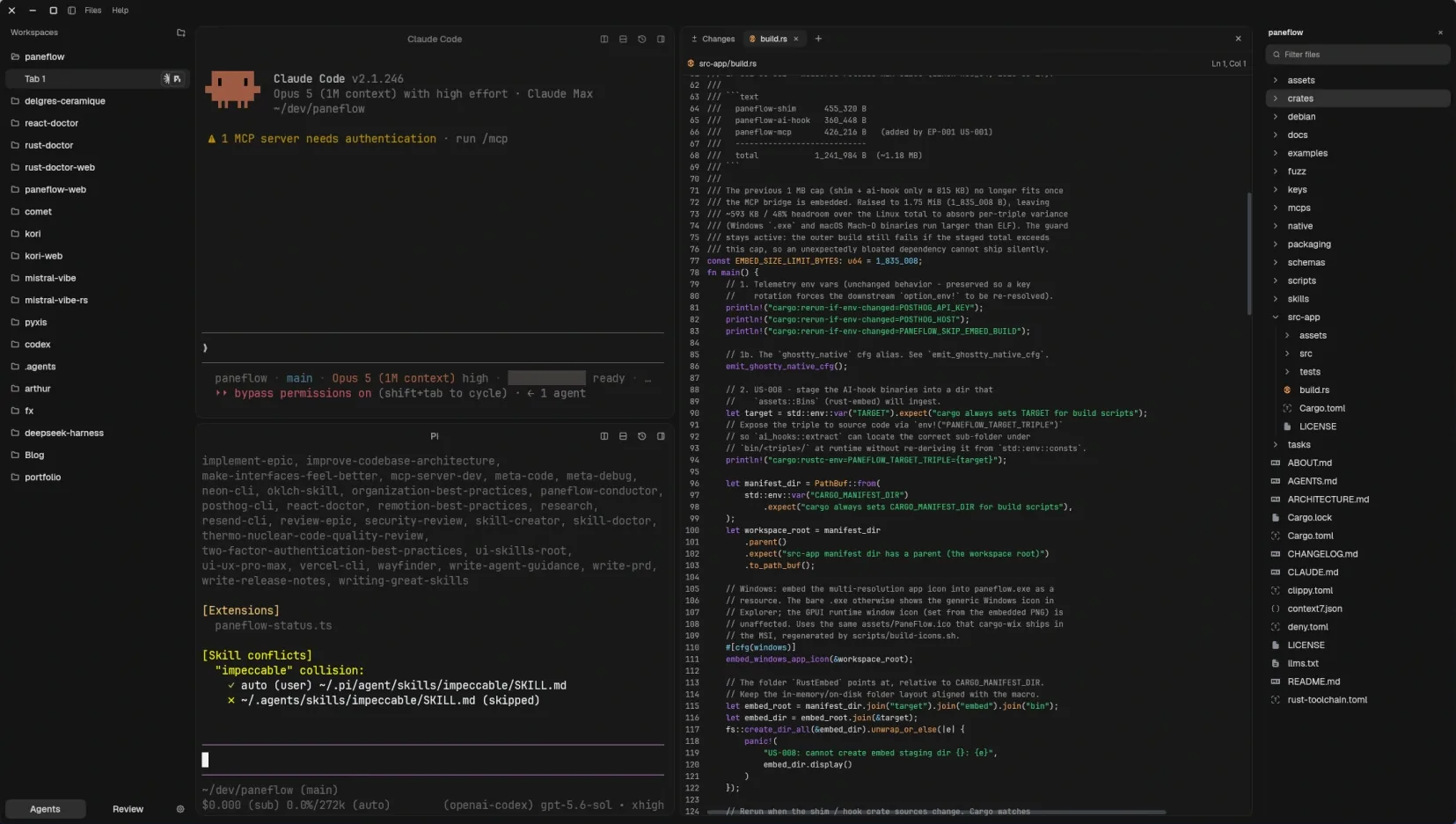Switch to the Agents tab
The image size is (1456, 824).
[46, 809]
